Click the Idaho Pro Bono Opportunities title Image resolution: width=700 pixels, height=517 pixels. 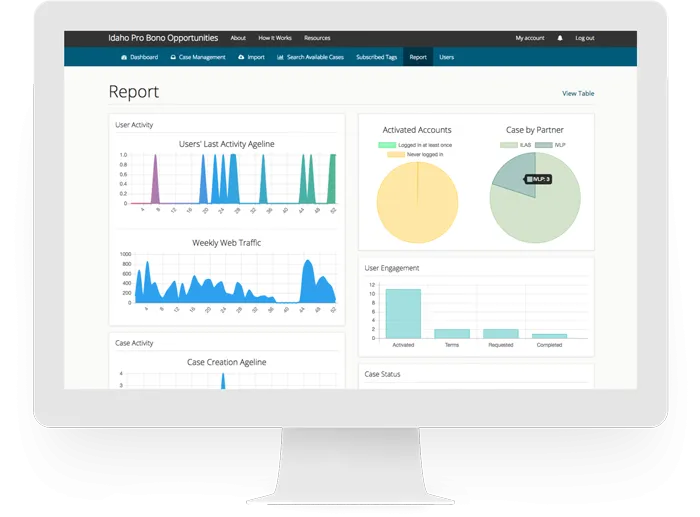163,38
